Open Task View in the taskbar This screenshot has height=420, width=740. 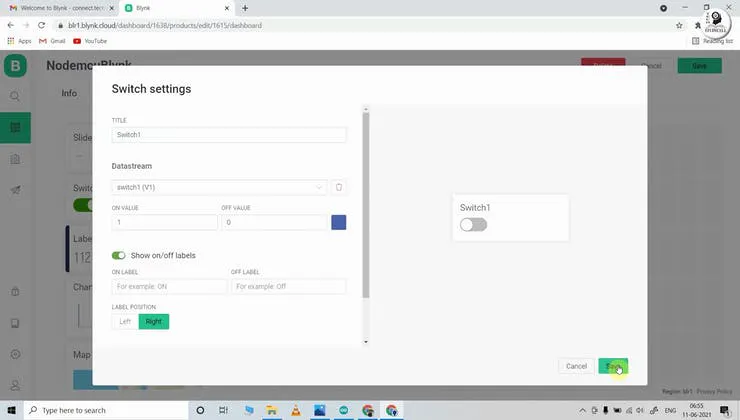pyautogui.click(x=224, y=410)
